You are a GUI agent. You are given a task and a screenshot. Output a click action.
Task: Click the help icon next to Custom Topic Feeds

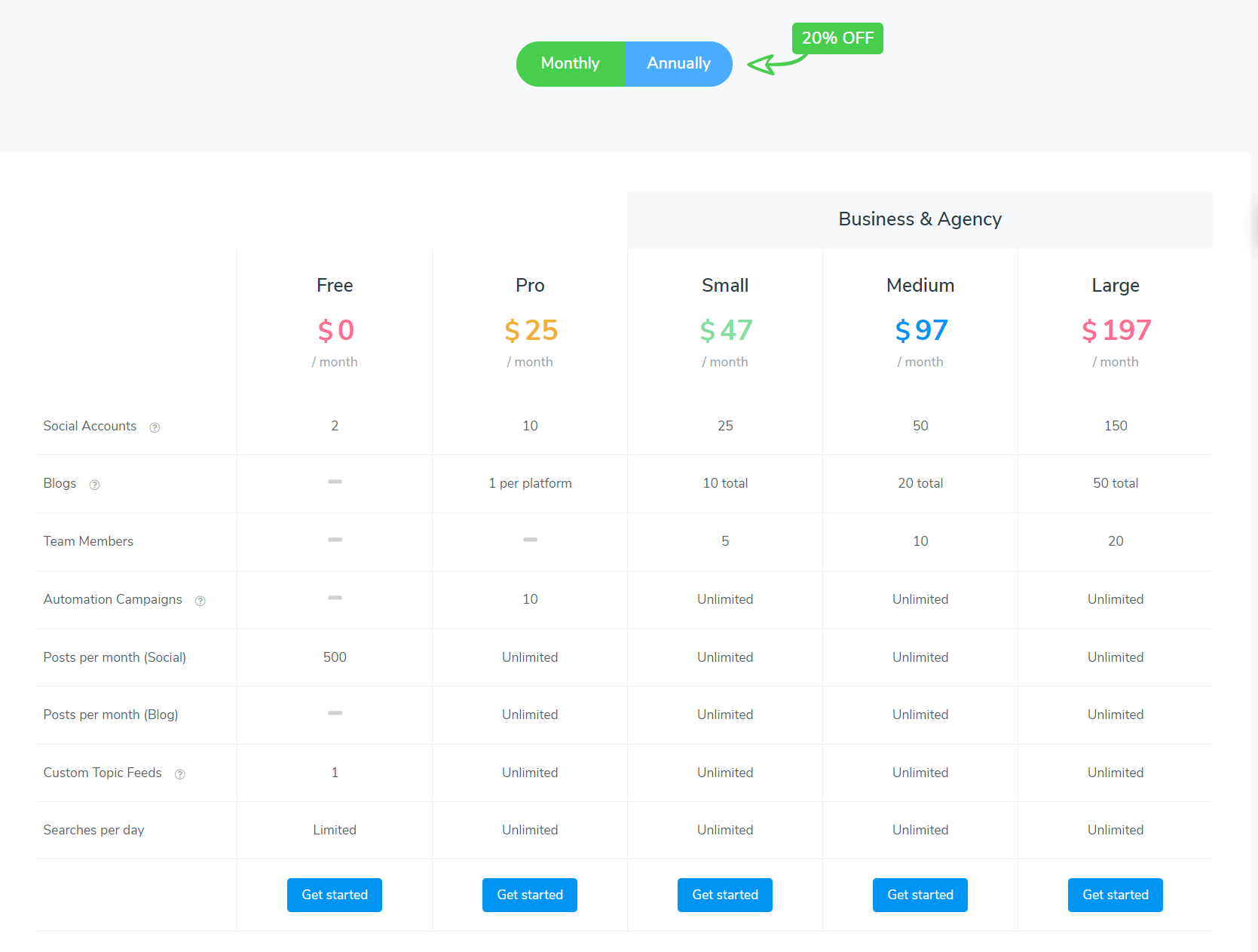(x=179, y=773)
